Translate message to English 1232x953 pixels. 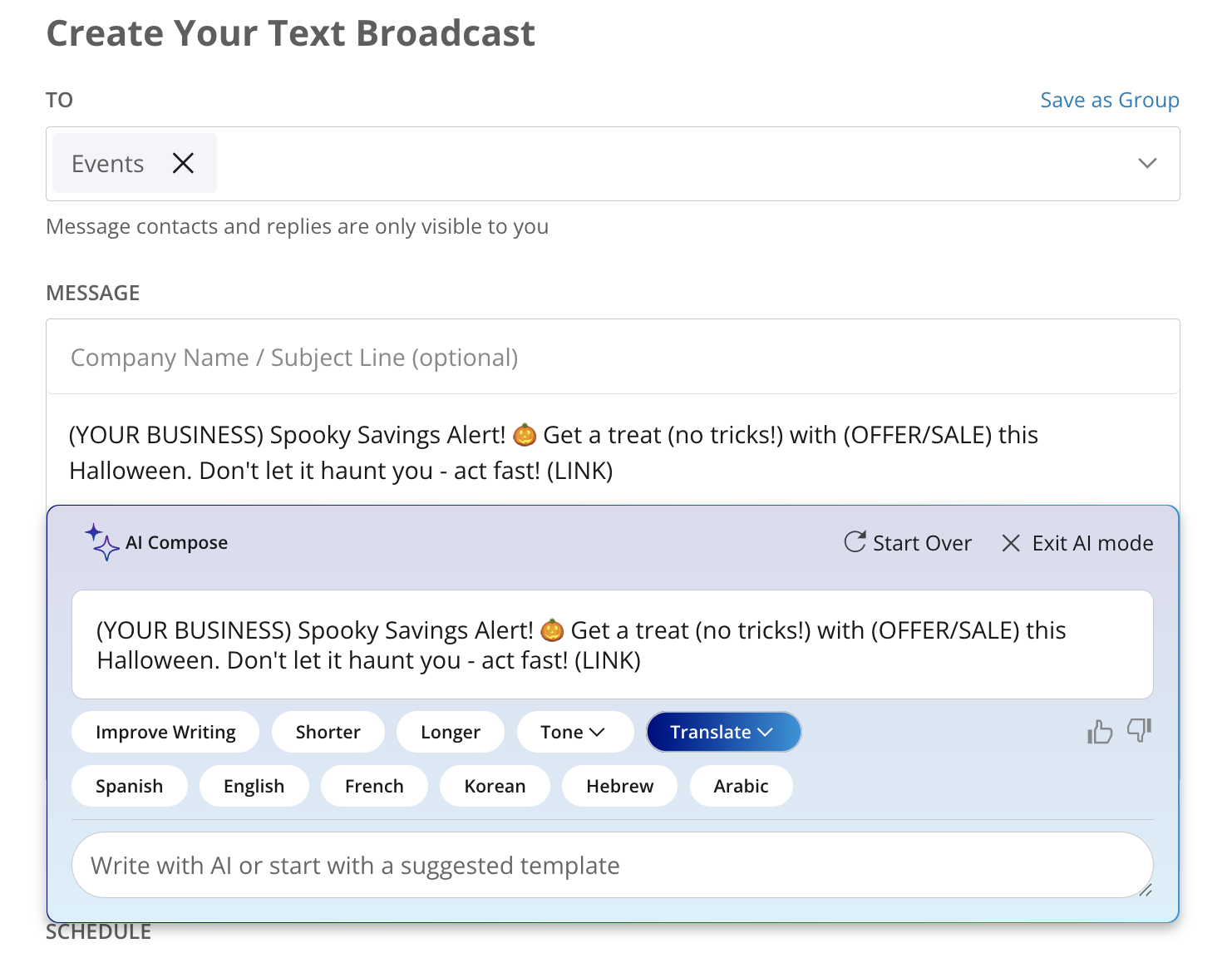254,786
